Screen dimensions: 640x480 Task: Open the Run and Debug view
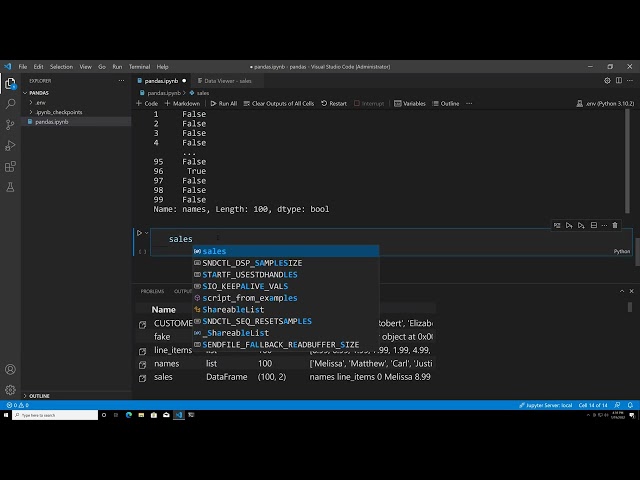pyautogui.click(x=10, y=145)
